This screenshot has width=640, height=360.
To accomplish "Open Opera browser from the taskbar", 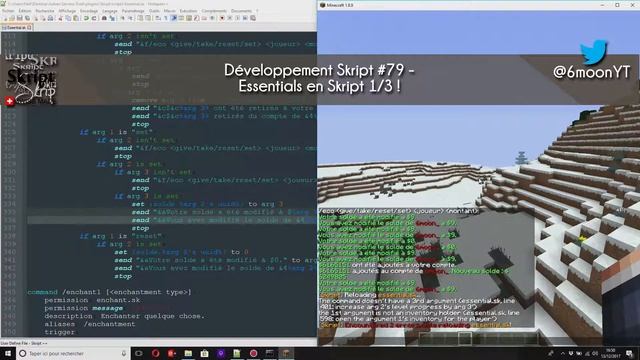I will point(155,353).
